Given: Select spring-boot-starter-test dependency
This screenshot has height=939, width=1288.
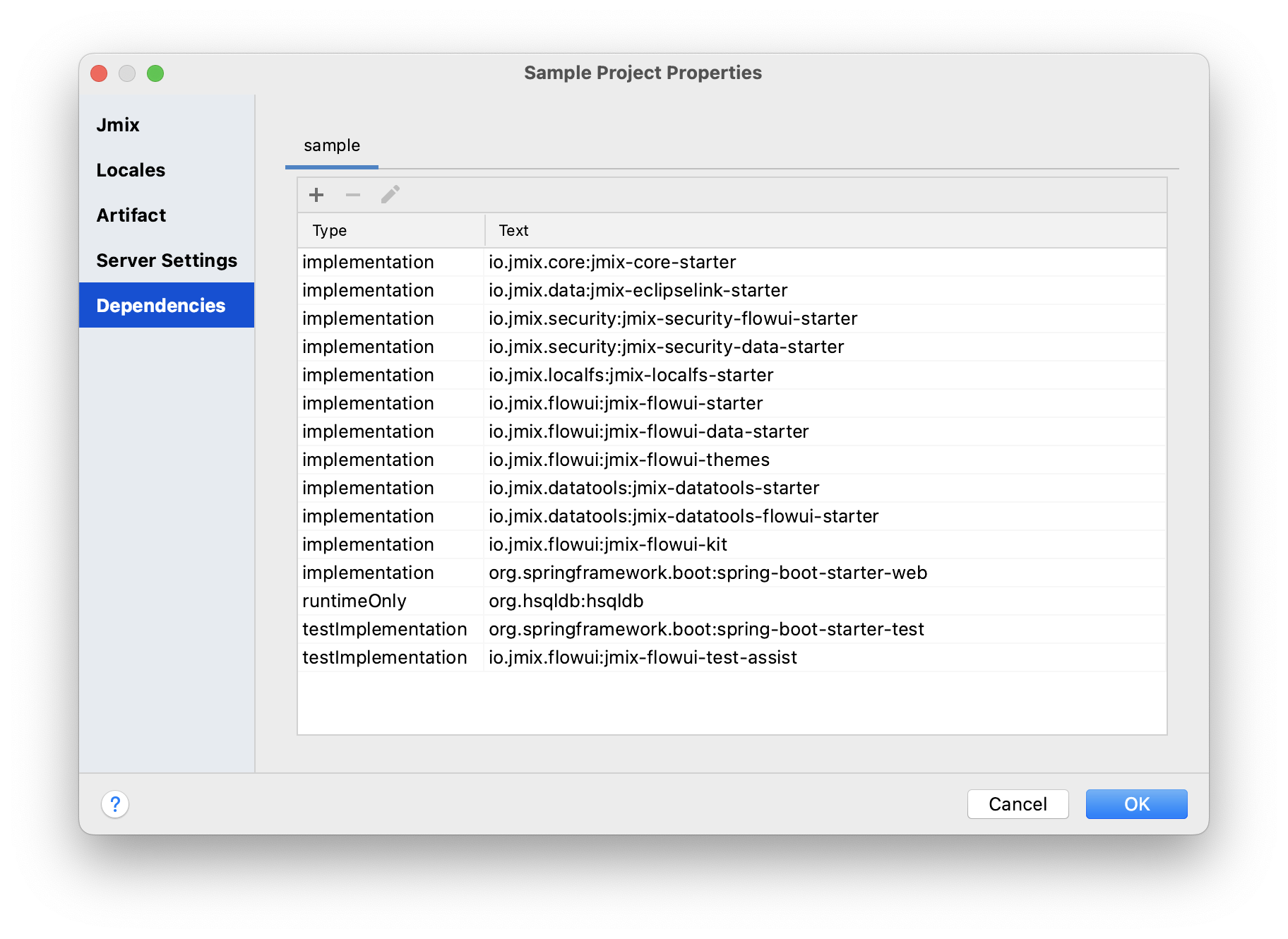Looking at the screenshot, I should click(732, 629).
